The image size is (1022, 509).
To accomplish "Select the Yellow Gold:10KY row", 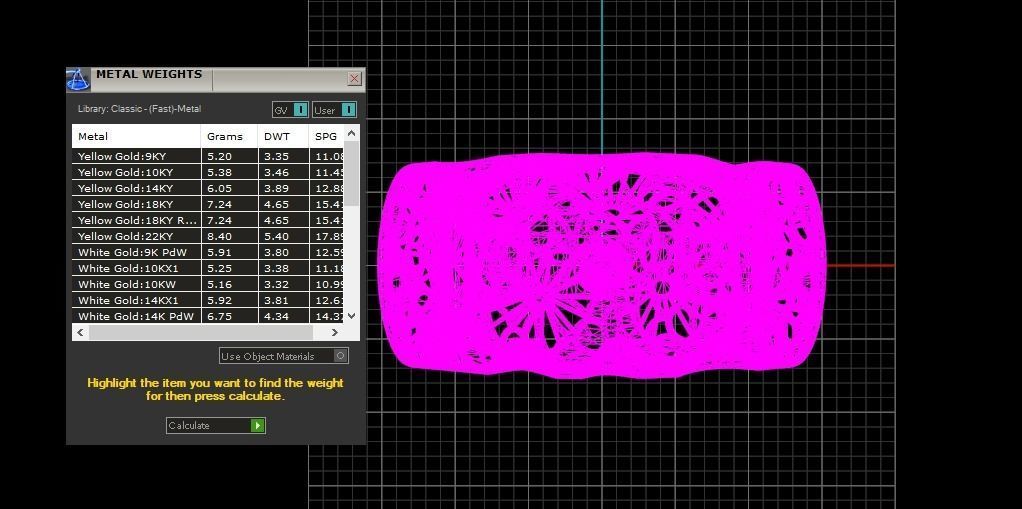I will point(208,172).
